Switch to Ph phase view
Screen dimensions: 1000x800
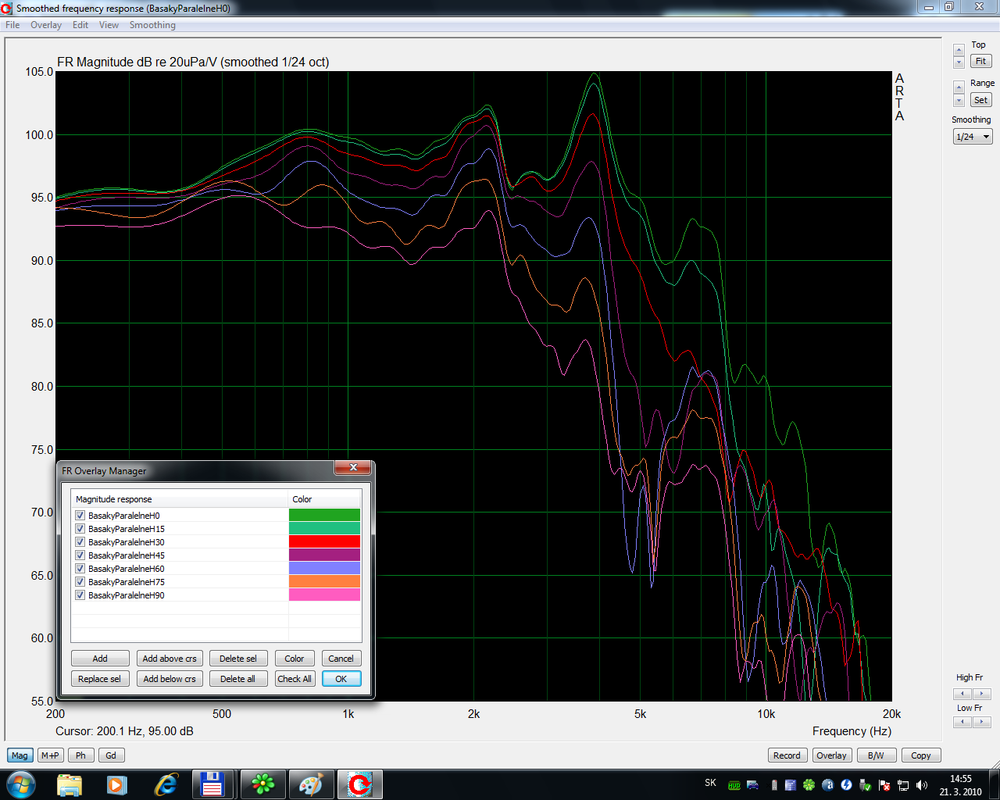(x=80, y=755)
